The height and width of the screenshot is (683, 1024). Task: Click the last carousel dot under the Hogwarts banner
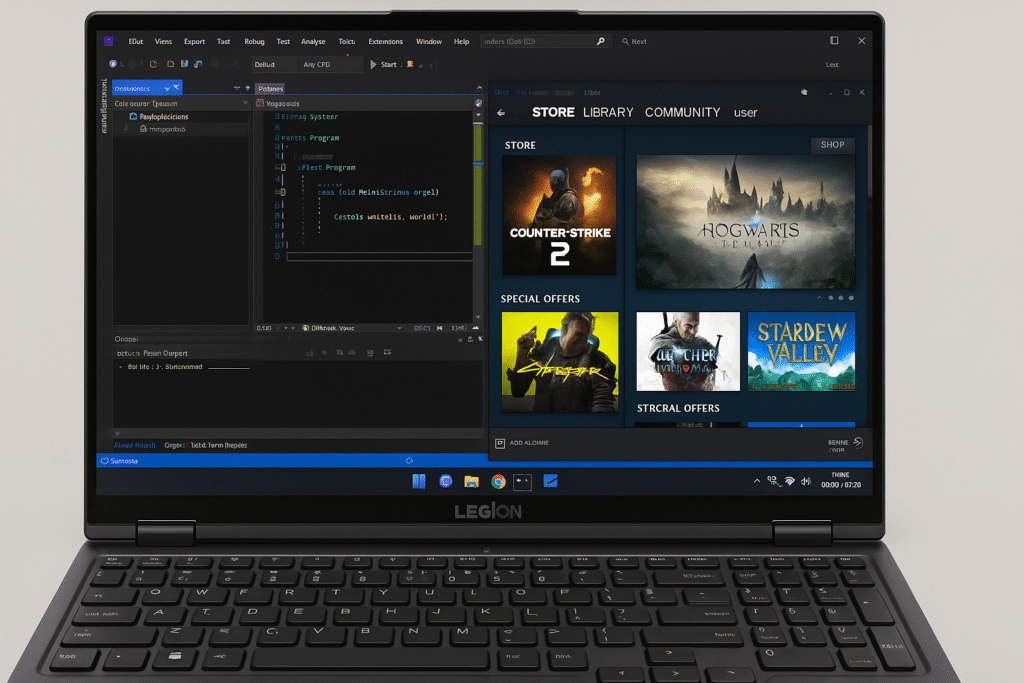[851, 298]
